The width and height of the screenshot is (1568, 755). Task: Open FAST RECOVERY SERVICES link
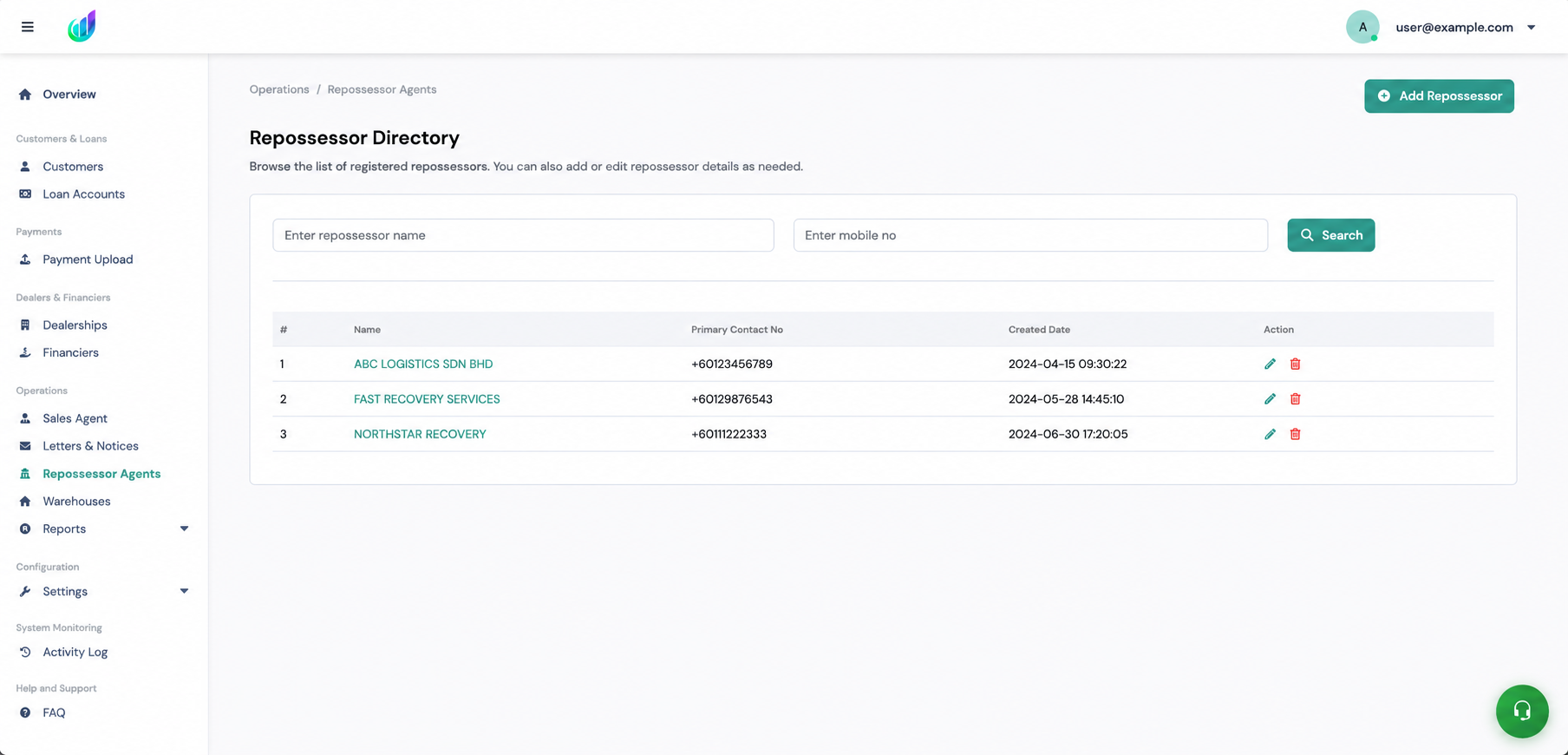pos(427,399)
